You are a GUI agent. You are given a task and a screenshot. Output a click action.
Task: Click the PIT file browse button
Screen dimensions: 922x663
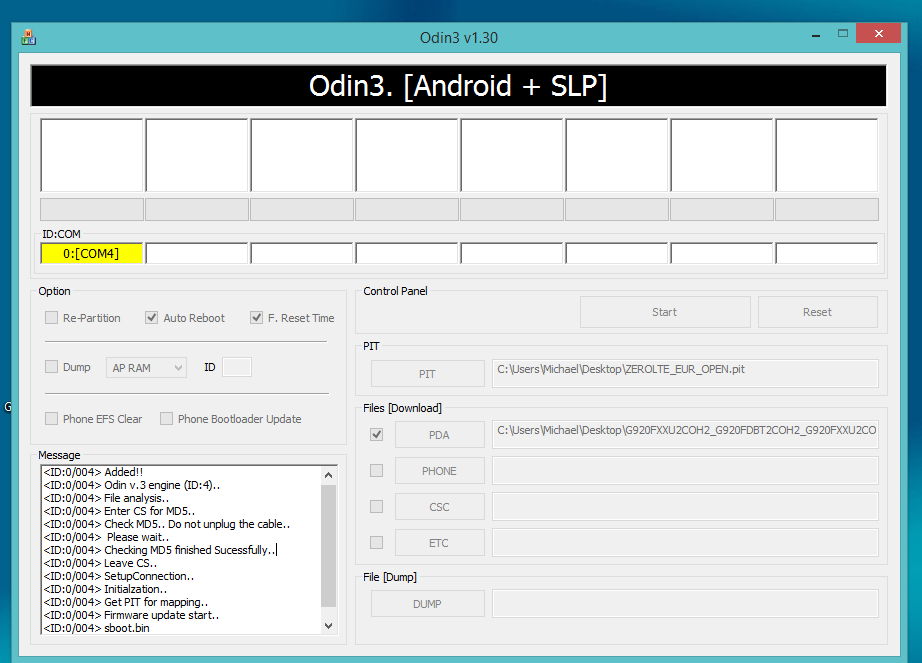click(x=427, y=374)
